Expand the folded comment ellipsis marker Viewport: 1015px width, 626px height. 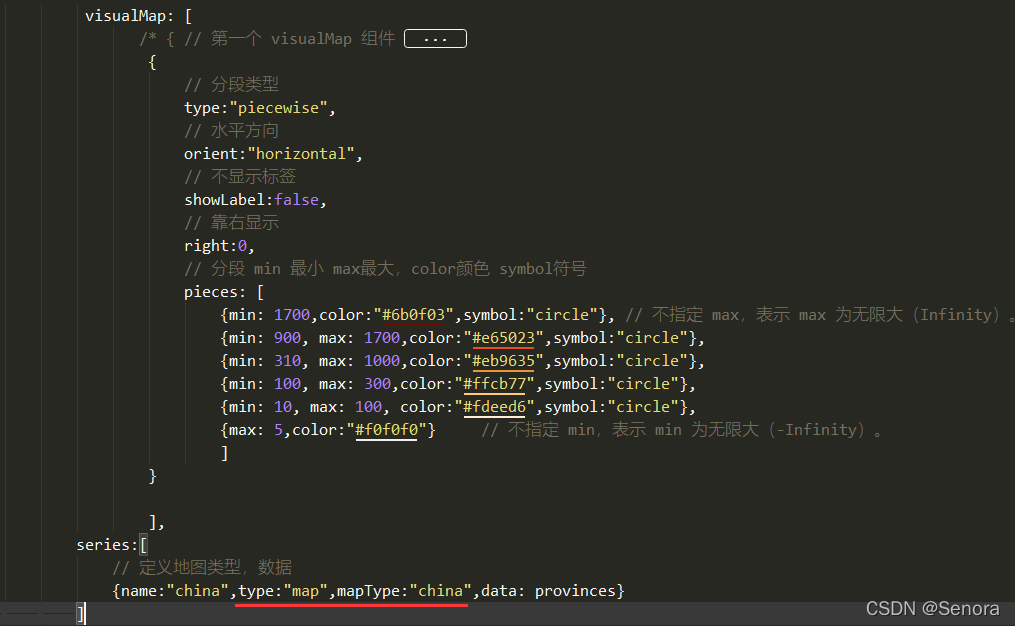coord(435,39)
